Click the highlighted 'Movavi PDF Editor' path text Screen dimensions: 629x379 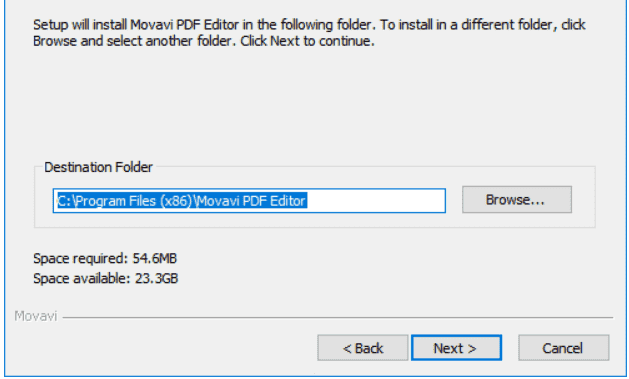coord(252,201)
